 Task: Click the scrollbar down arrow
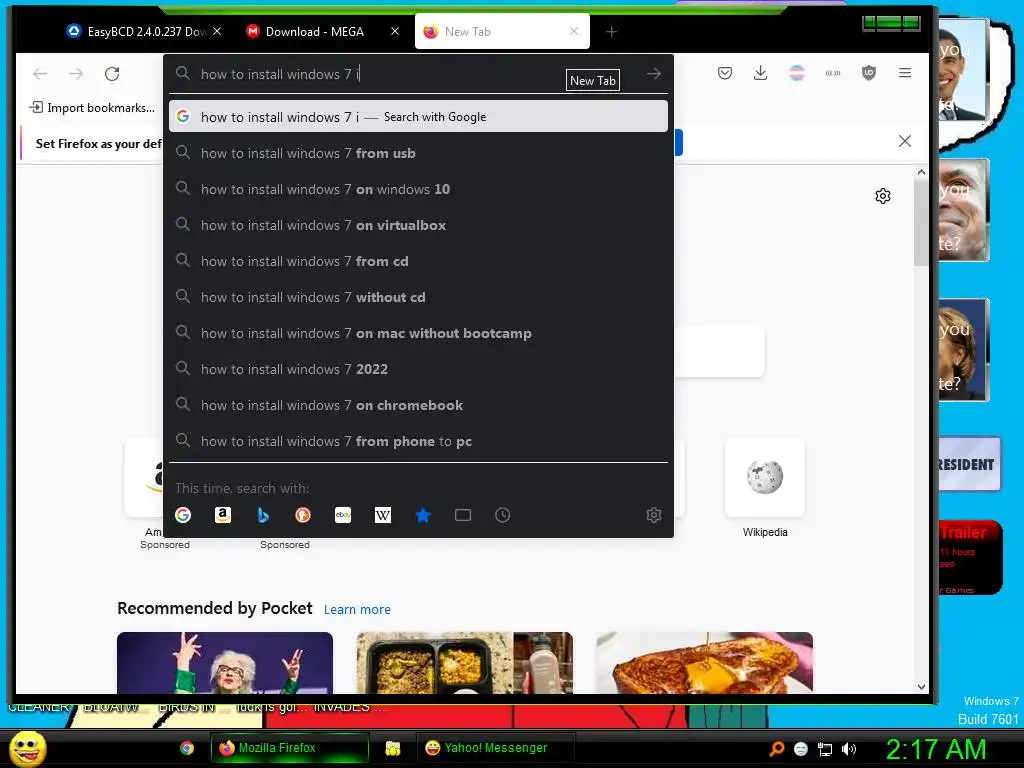click(x=921, y=686)
